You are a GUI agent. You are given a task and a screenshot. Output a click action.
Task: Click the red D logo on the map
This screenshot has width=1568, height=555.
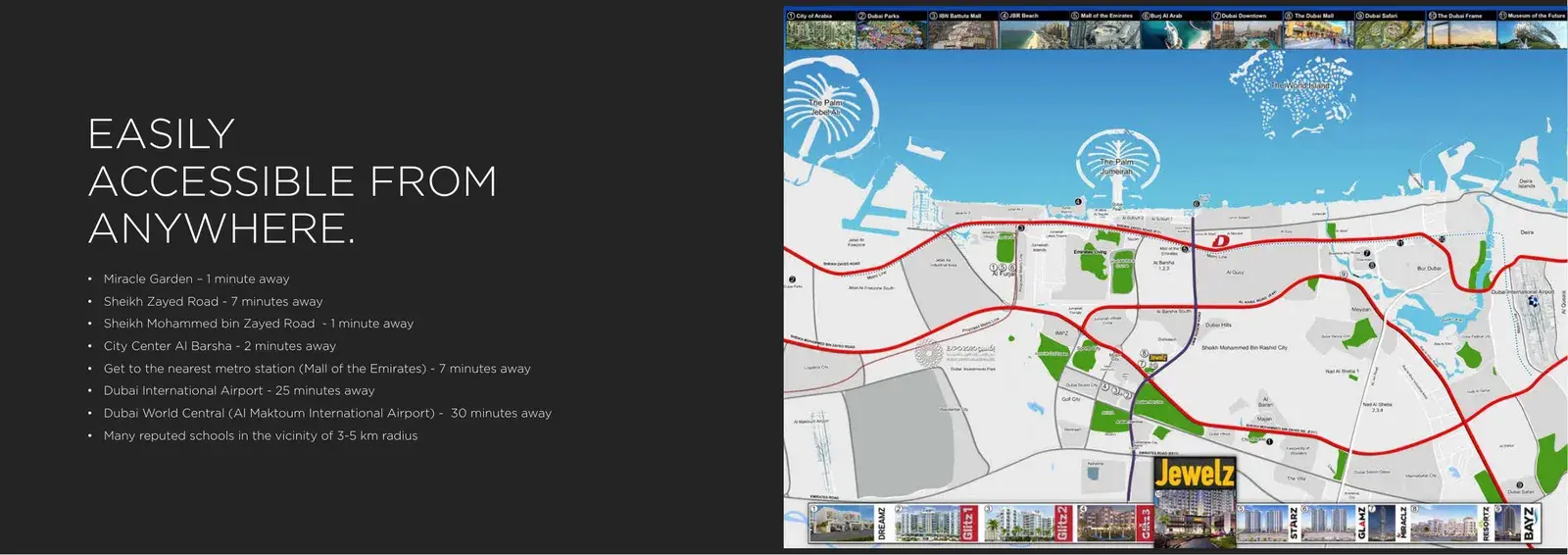click(x=1220, y=240)
